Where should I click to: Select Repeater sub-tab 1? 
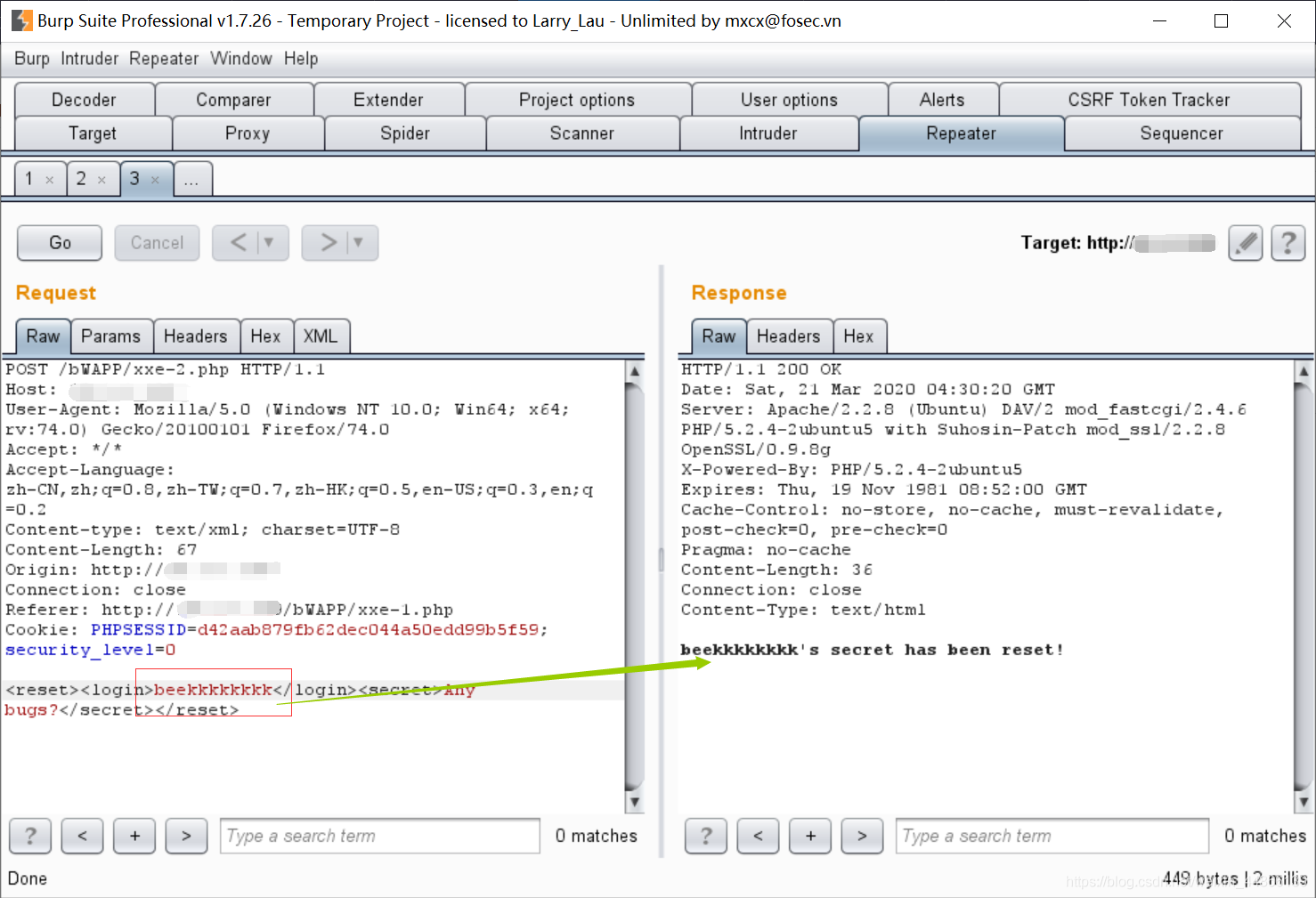click(x=30, y=179)
